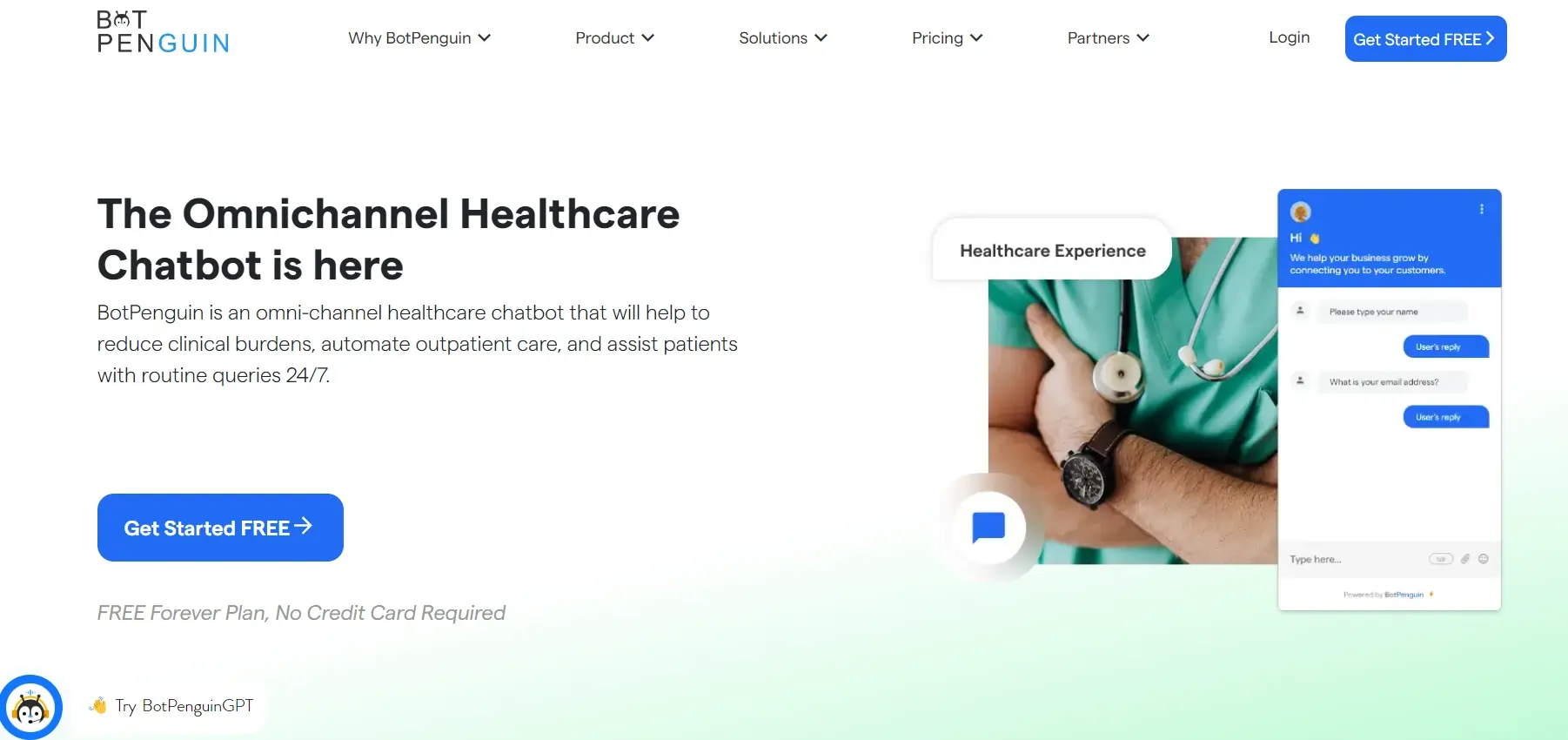Open the penguin chatbot avatar widget
This screenshot has width=1568, height=740.
30,707
